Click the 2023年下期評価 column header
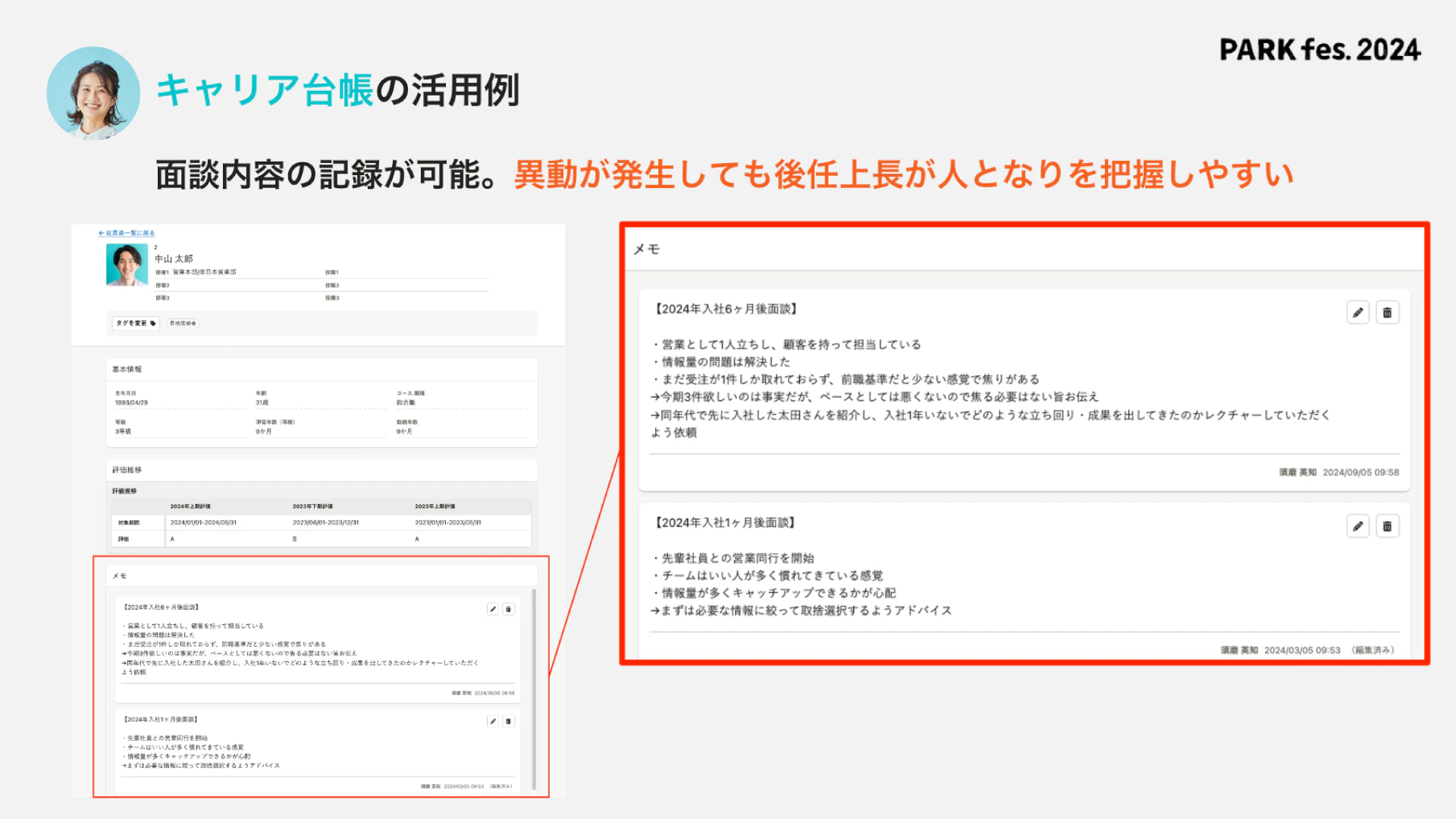 312,506
